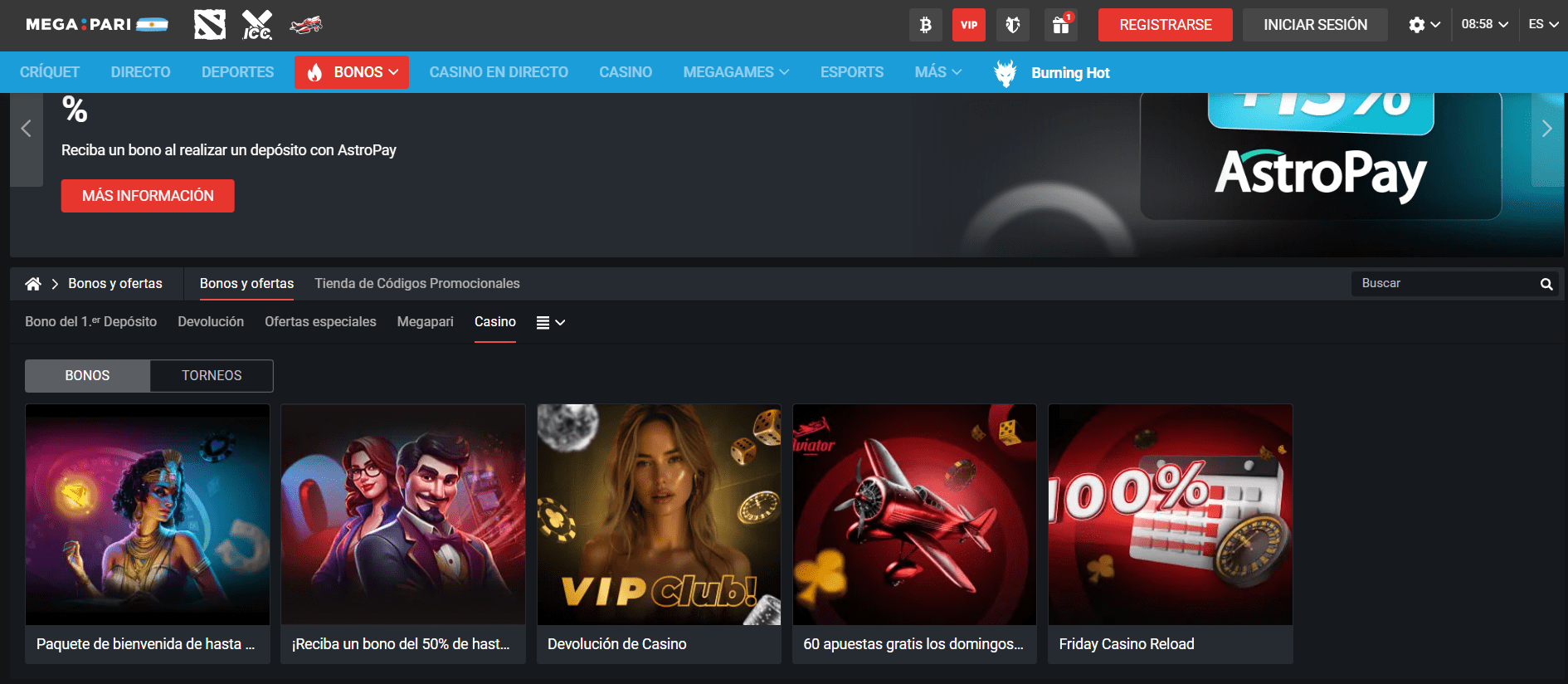Expand the MÁS dropdown menu

938,72
